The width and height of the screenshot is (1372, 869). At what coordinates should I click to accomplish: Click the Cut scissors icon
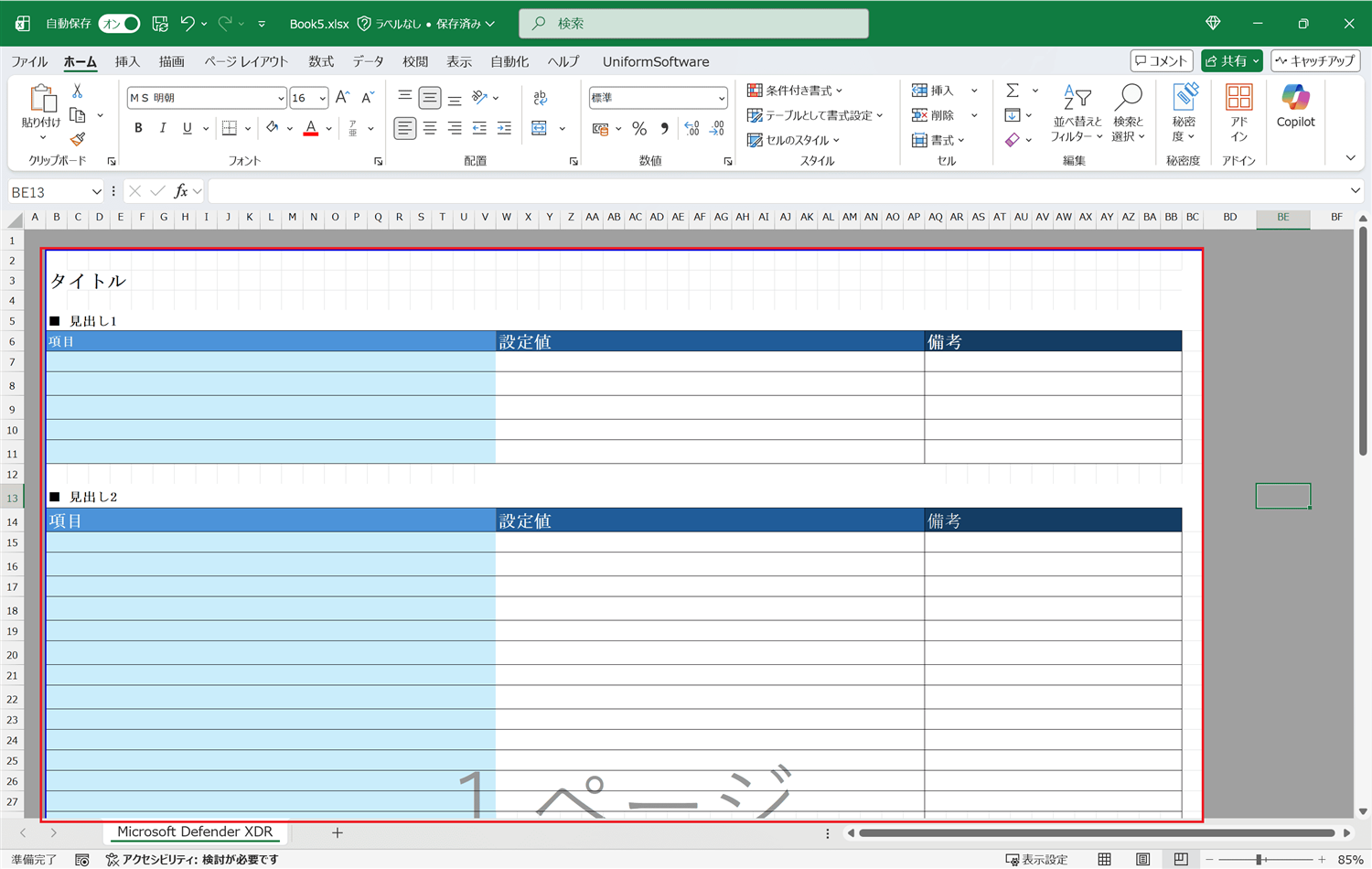tap(78, 91)
